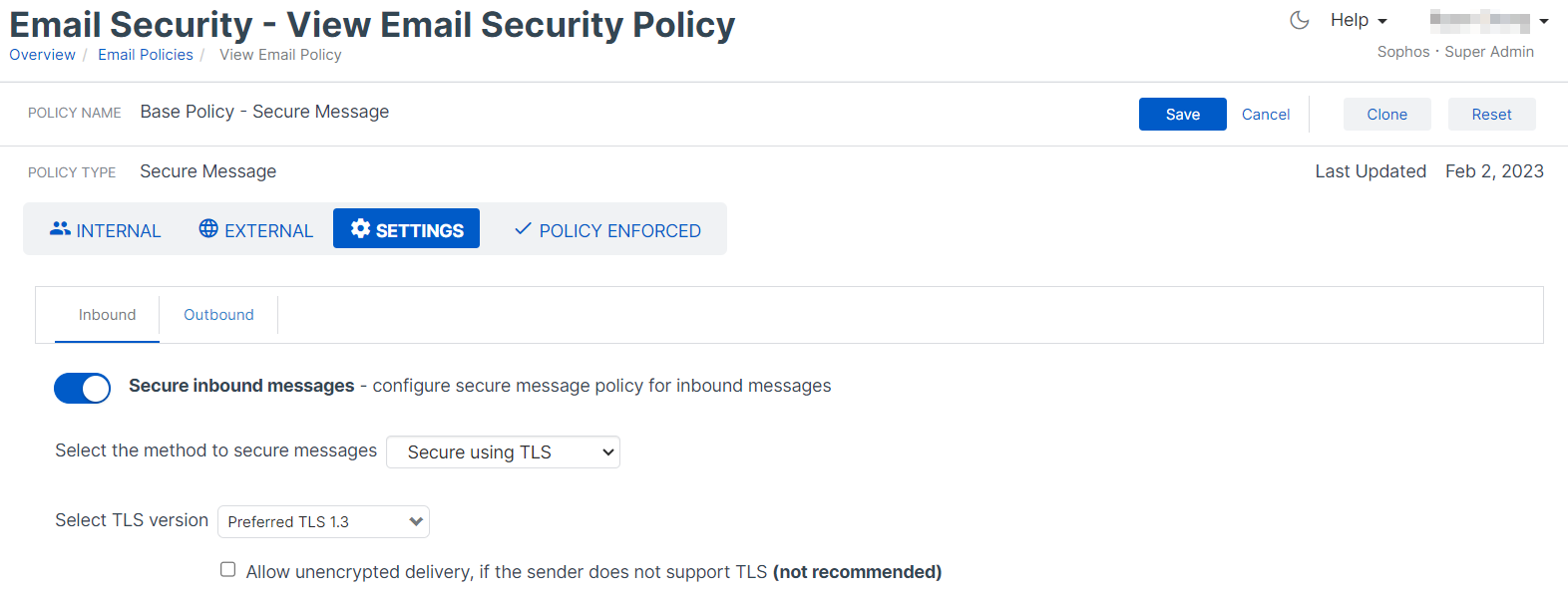Go to Overview breadcrumb
Screen dimensions: 1568x597
click(x=42, y=55)
